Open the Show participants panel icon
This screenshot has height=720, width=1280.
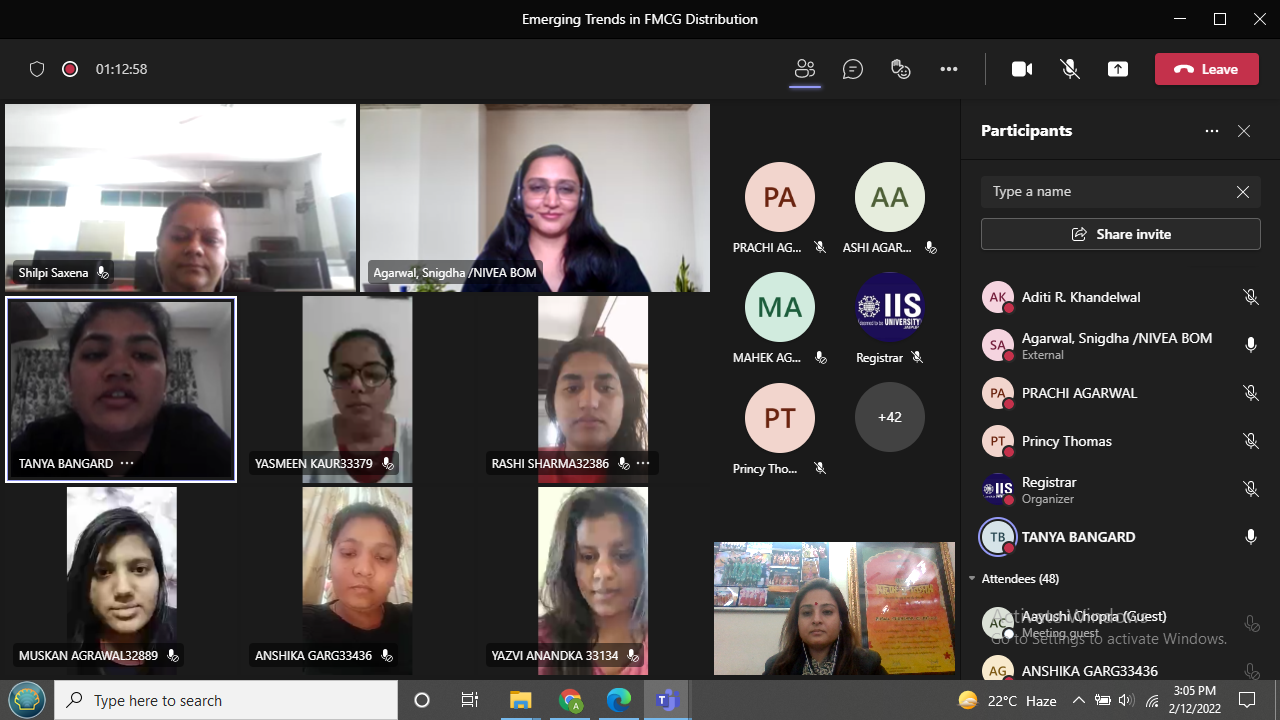805,69
